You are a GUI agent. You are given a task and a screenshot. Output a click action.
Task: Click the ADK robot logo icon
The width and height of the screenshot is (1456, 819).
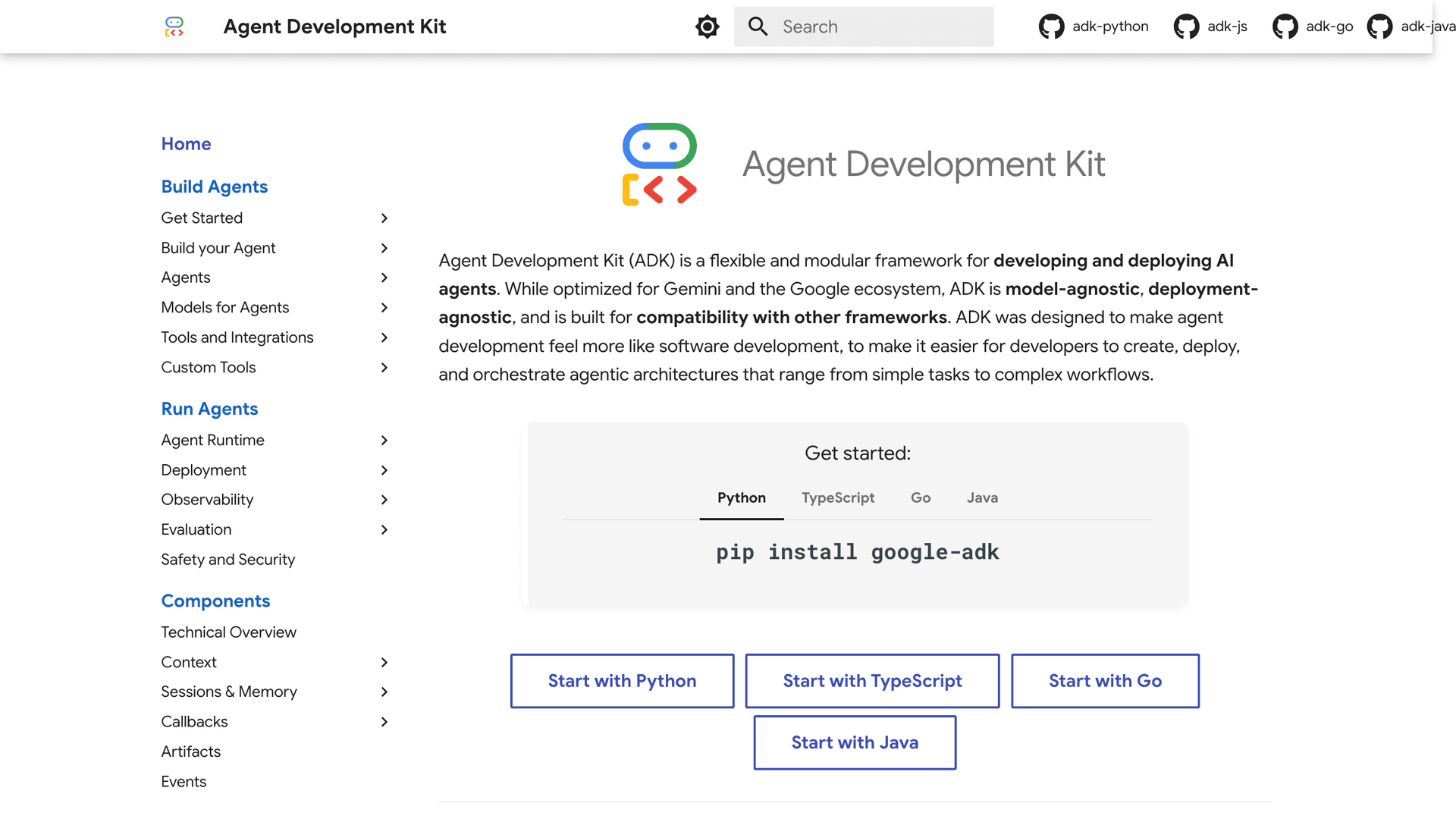[x=174, y=27]
